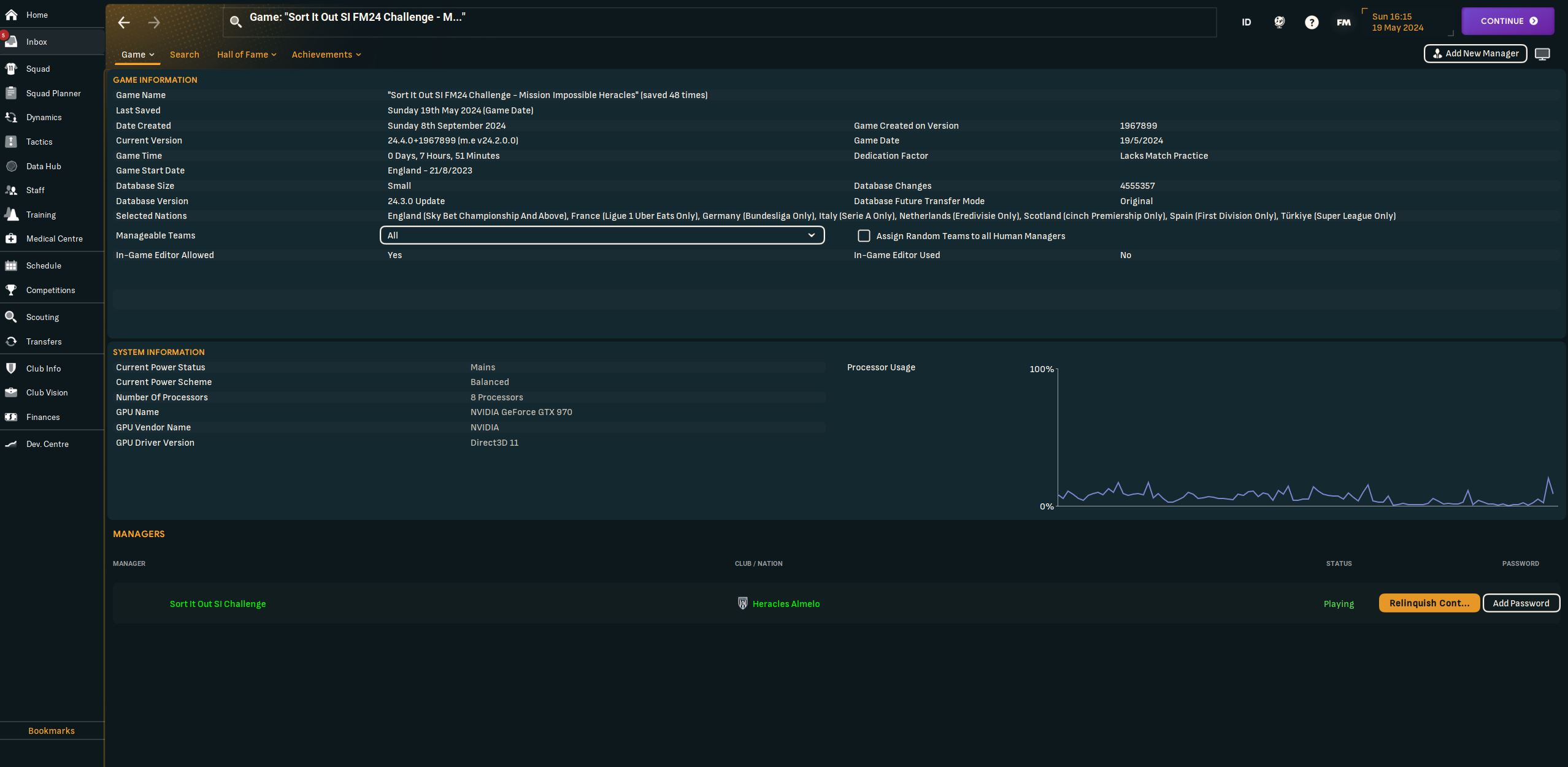Open the Medical Centre icon
This screenshot has height=767, width=1568.
pyautogui.click(x=11, y=238)
